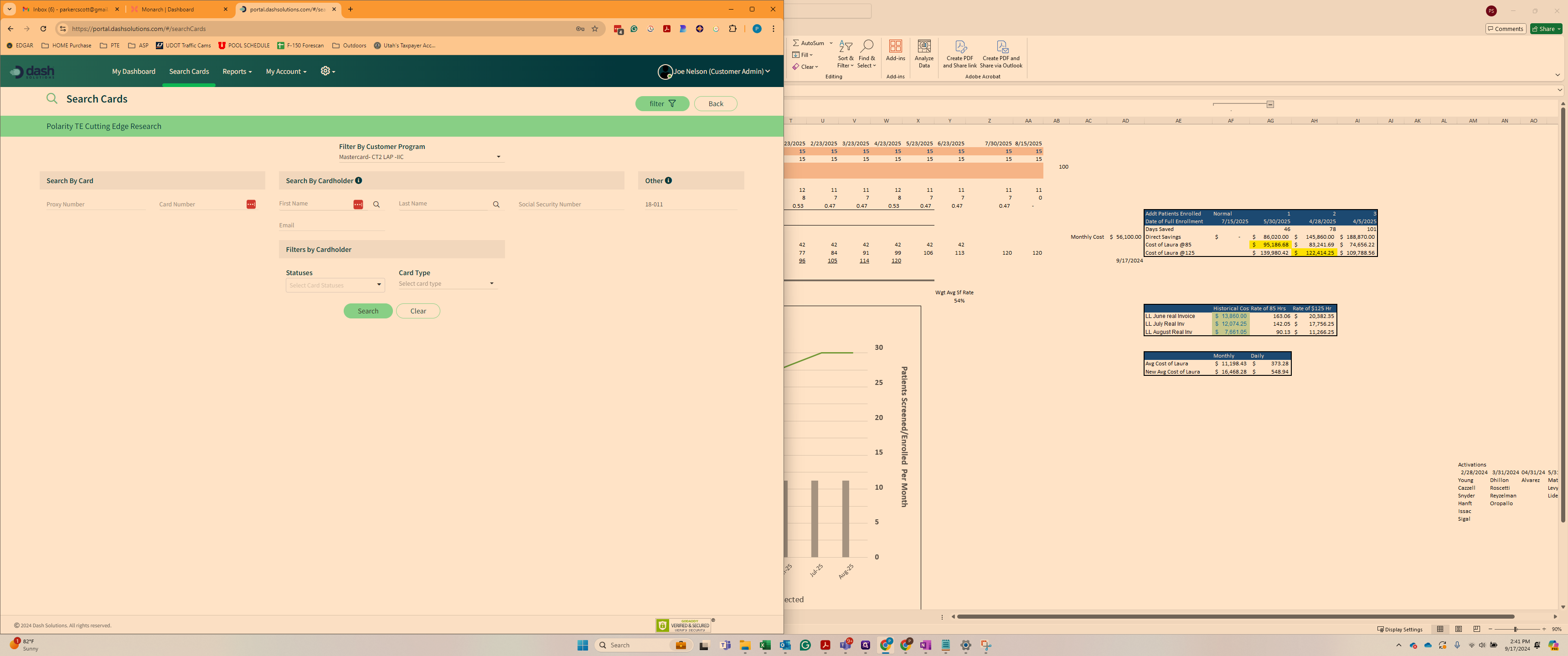
Task: Switch to the Gmail Inbox tab
Action: click(x=71, y=9)
